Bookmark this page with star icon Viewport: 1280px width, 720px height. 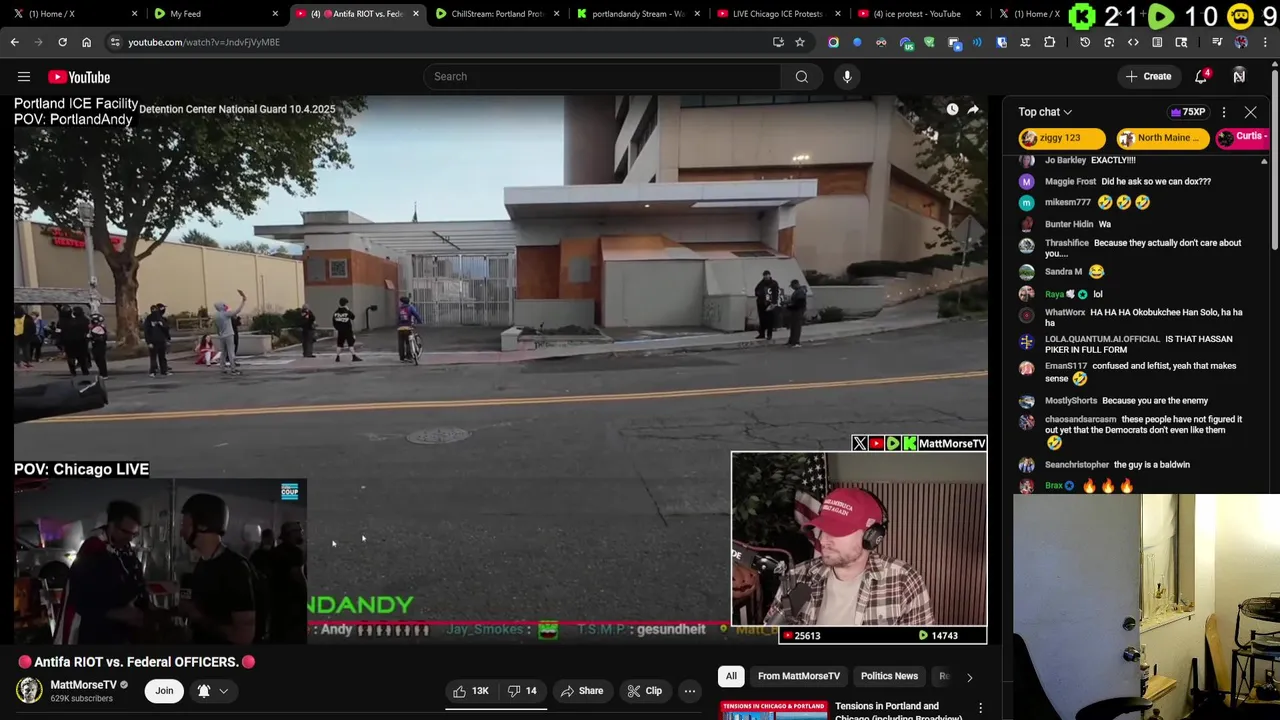point(800,42)
